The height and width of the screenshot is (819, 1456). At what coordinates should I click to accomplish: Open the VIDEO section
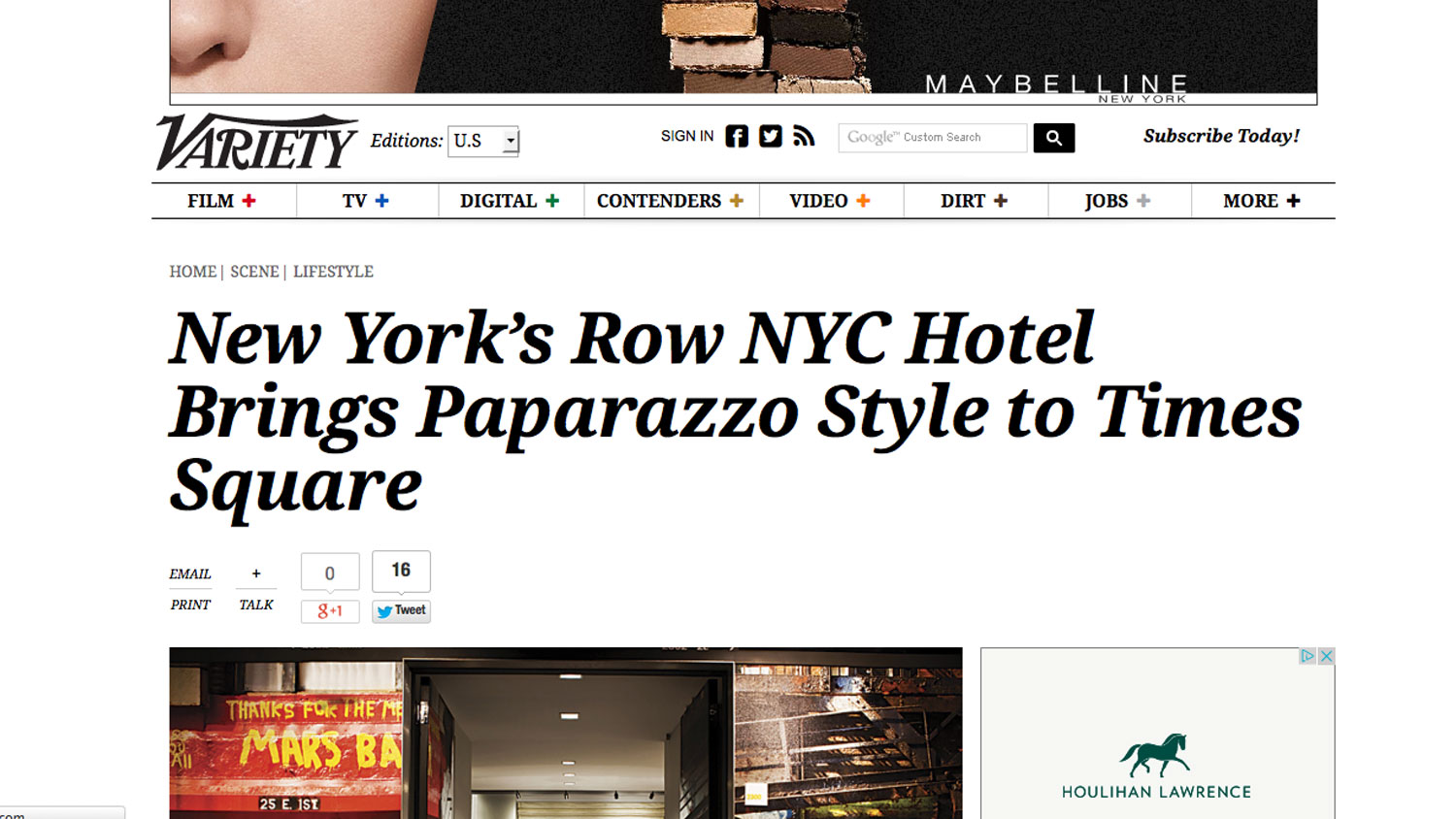tap(818, 201)
